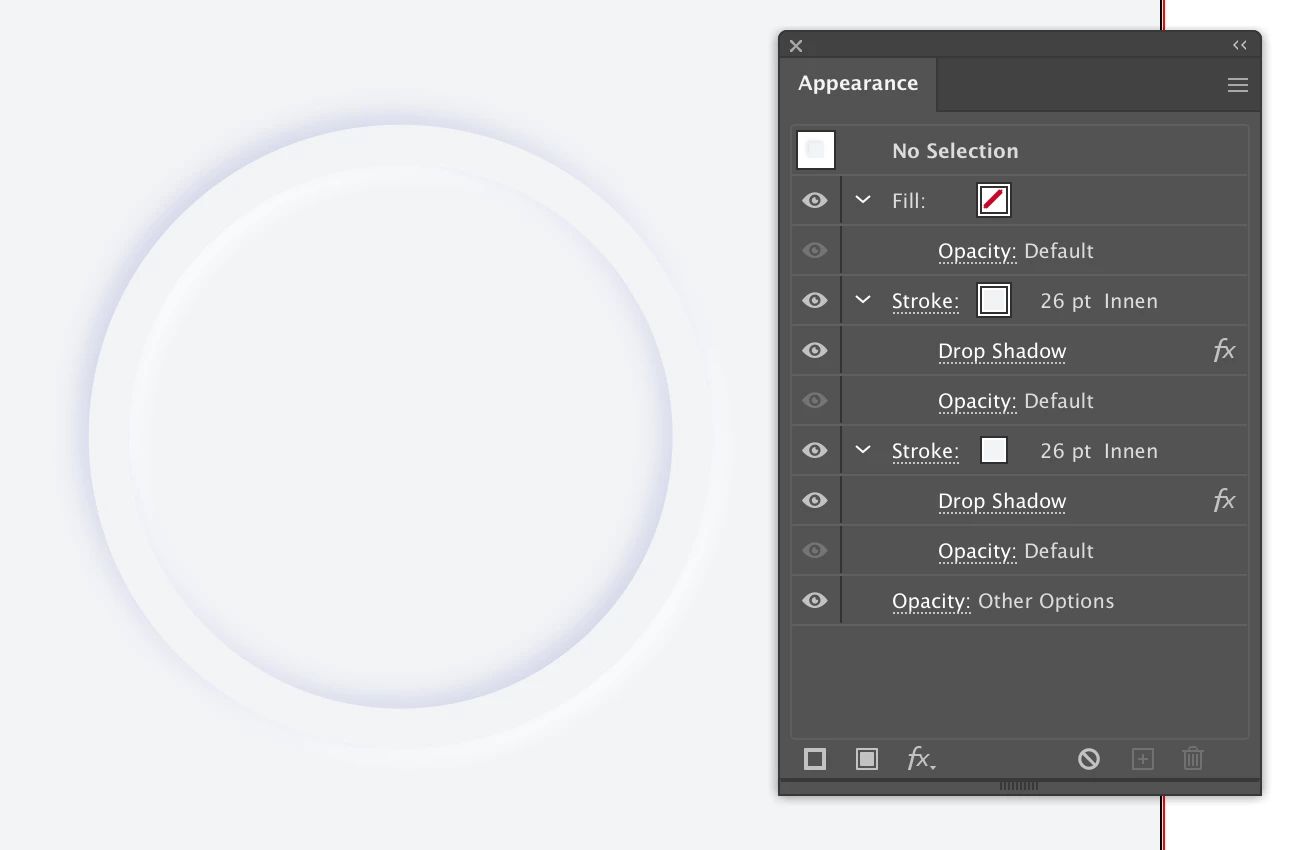
Task: Click the Fill: label text
Action: tap(909, 201)
